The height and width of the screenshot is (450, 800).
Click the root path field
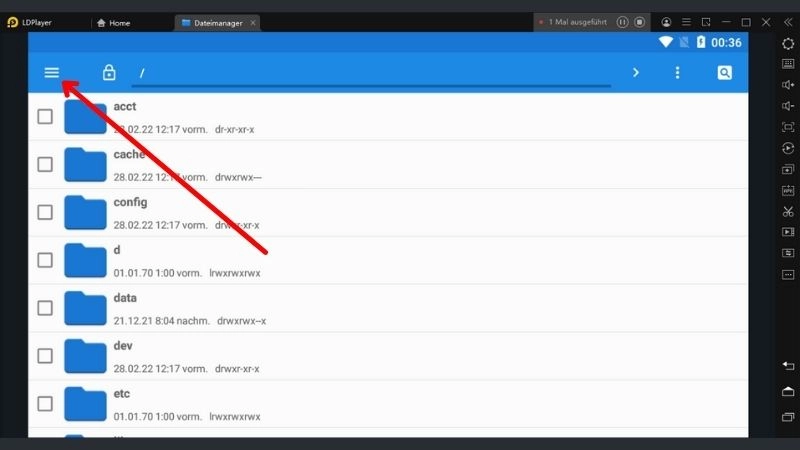371,73
